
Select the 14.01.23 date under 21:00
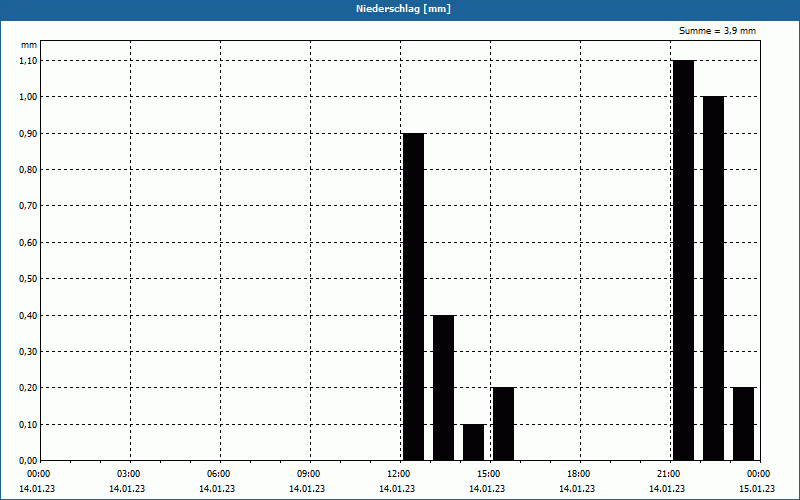(667, 489)
